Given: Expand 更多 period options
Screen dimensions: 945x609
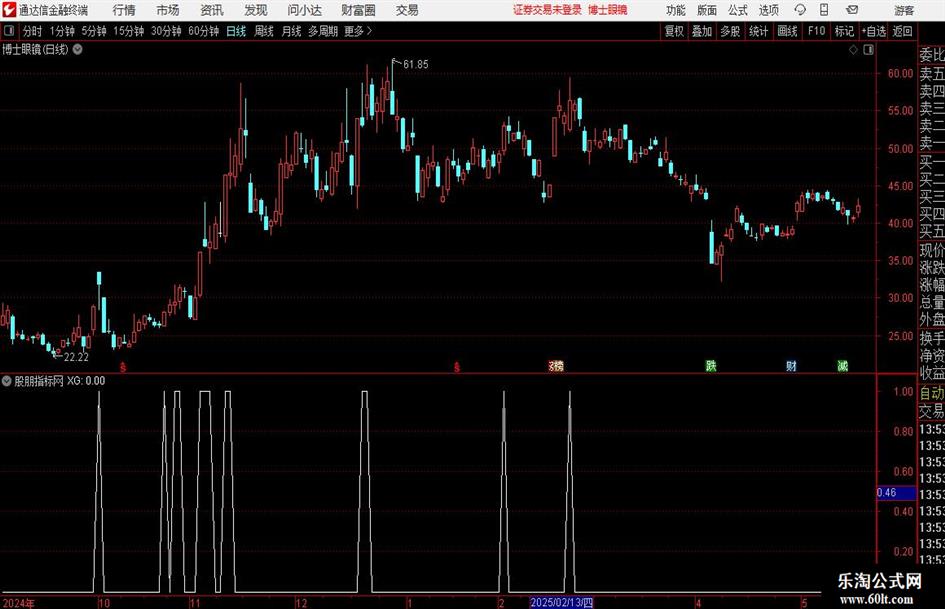Looking at the screenshot, I should point(358,31).
